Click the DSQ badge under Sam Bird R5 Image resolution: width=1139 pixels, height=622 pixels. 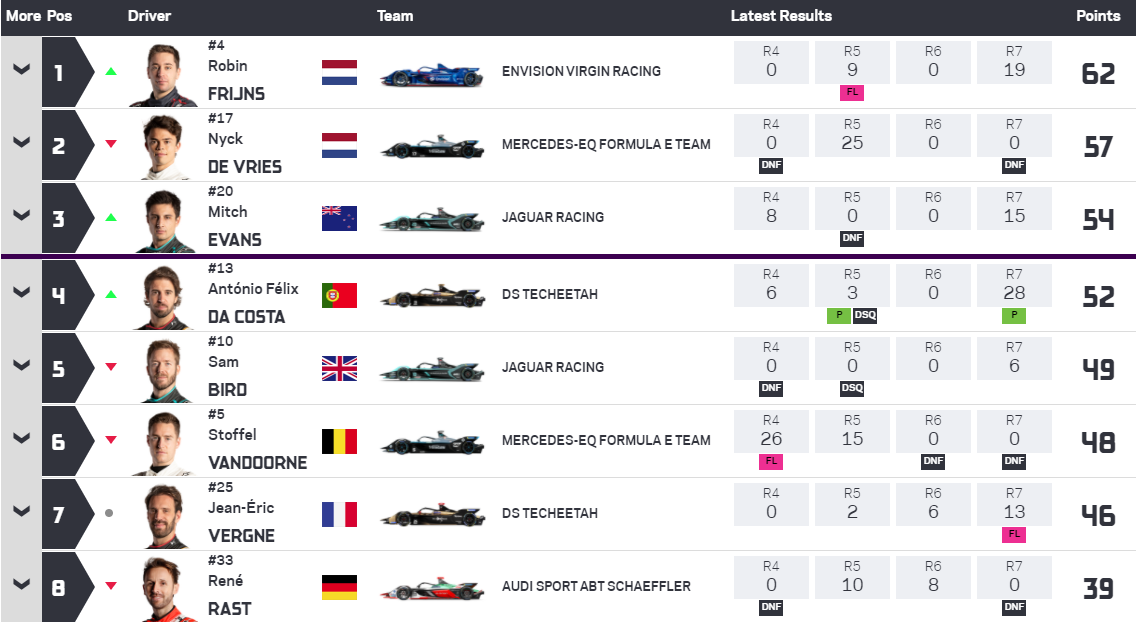[x=852, y=388]
